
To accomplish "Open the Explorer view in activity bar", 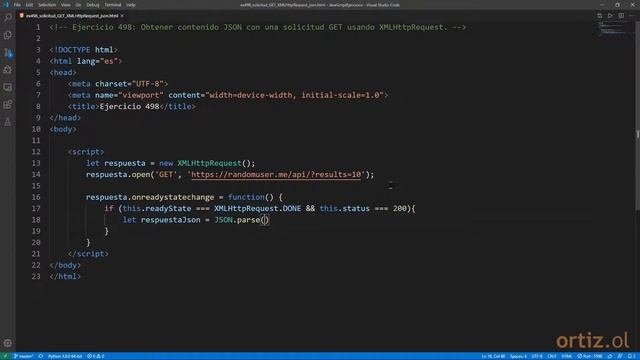I will [x=8, y=35].
